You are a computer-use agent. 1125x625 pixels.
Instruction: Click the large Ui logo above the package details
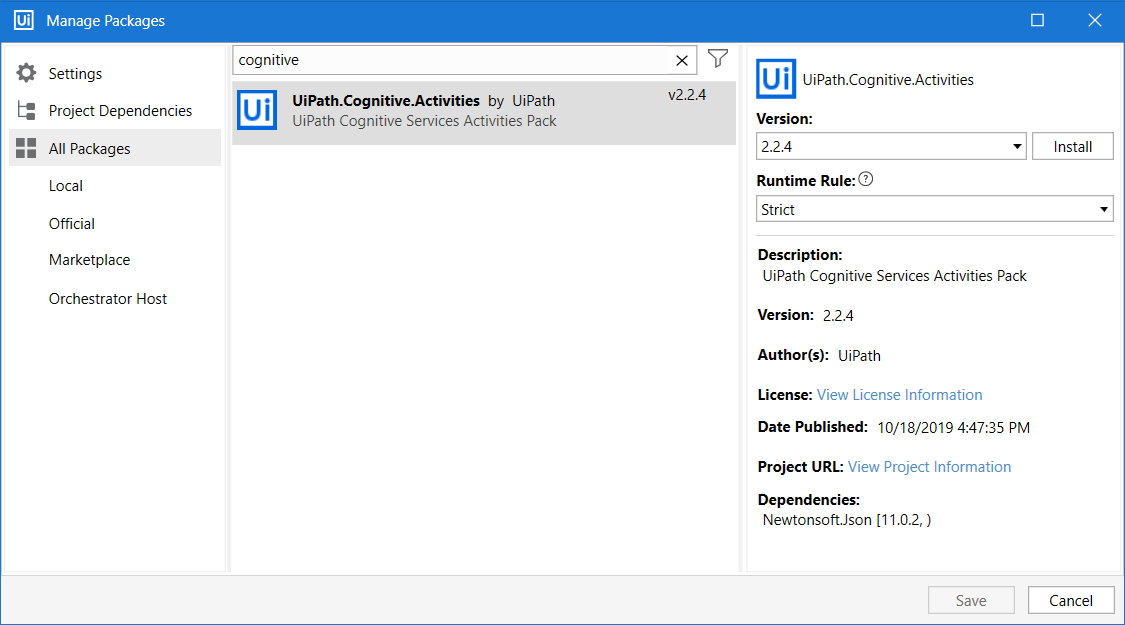click(775, 79)
